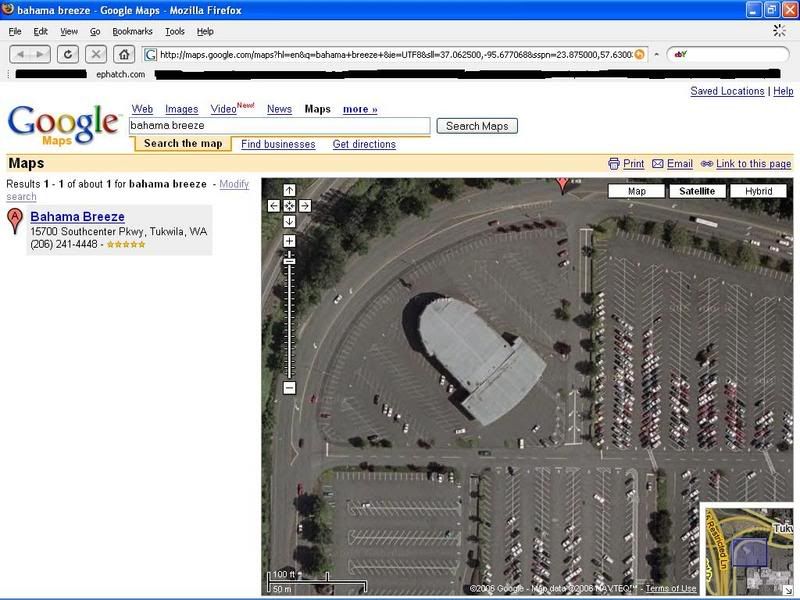The height and width of the screenshot is (600, 800).
Task: Click the browser URL address field
Action: pyautogui.click(x=395, y=54)
